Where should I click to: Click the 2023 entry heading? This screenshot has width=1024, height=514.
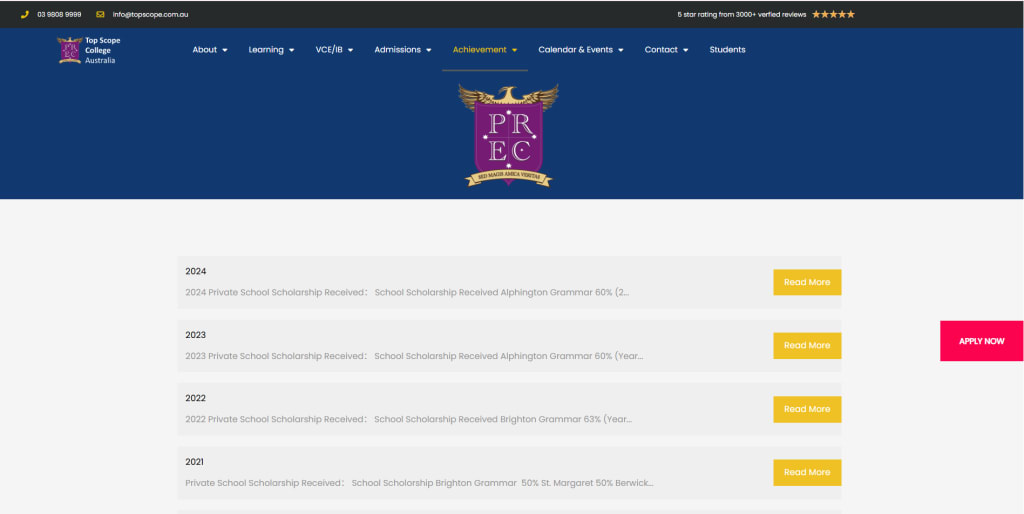point(196,335)
